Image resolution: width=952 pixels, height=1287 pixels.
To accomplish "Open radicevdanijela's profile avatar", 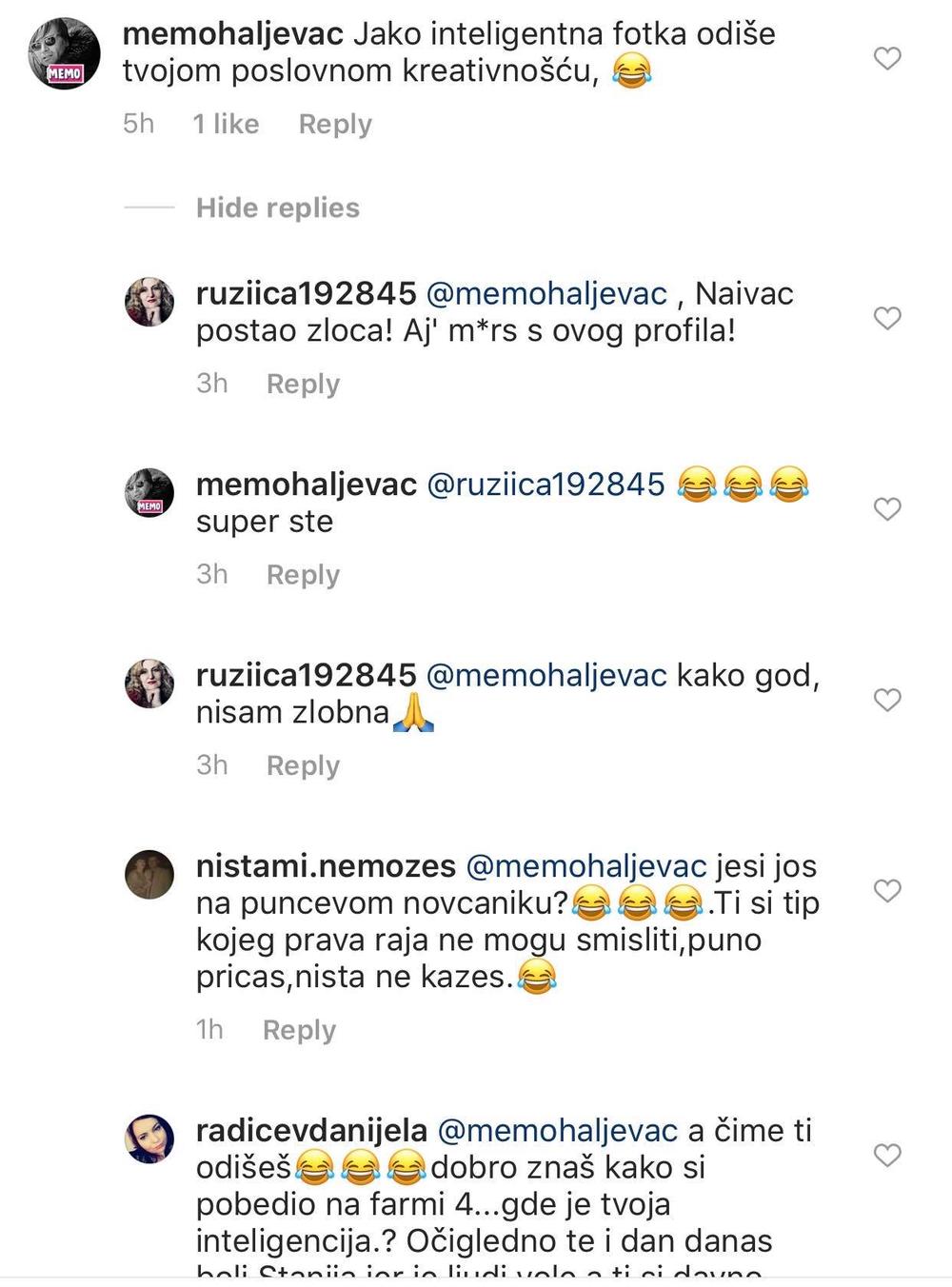I will tap(149, 1138).
